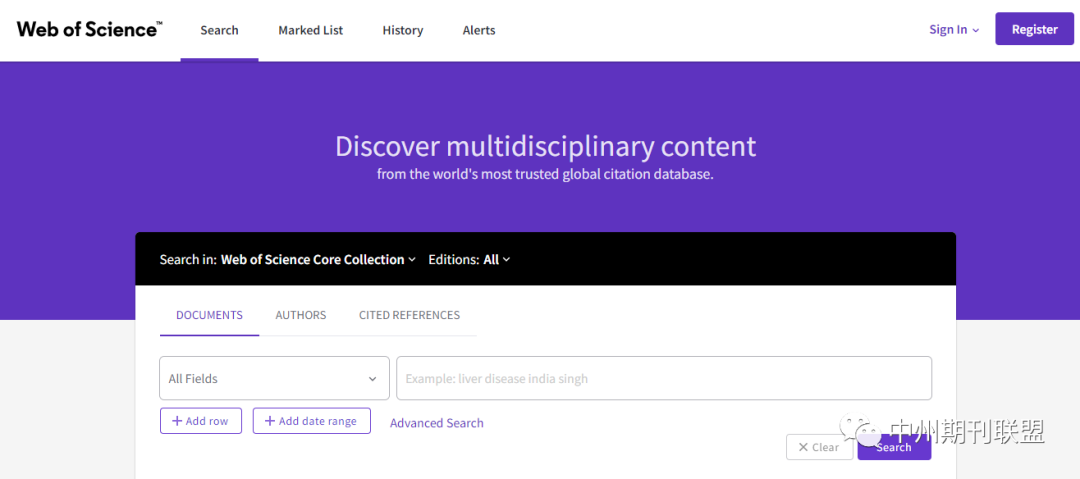
Task: Select the Cited References tab
Action: (x=409, y=315)
